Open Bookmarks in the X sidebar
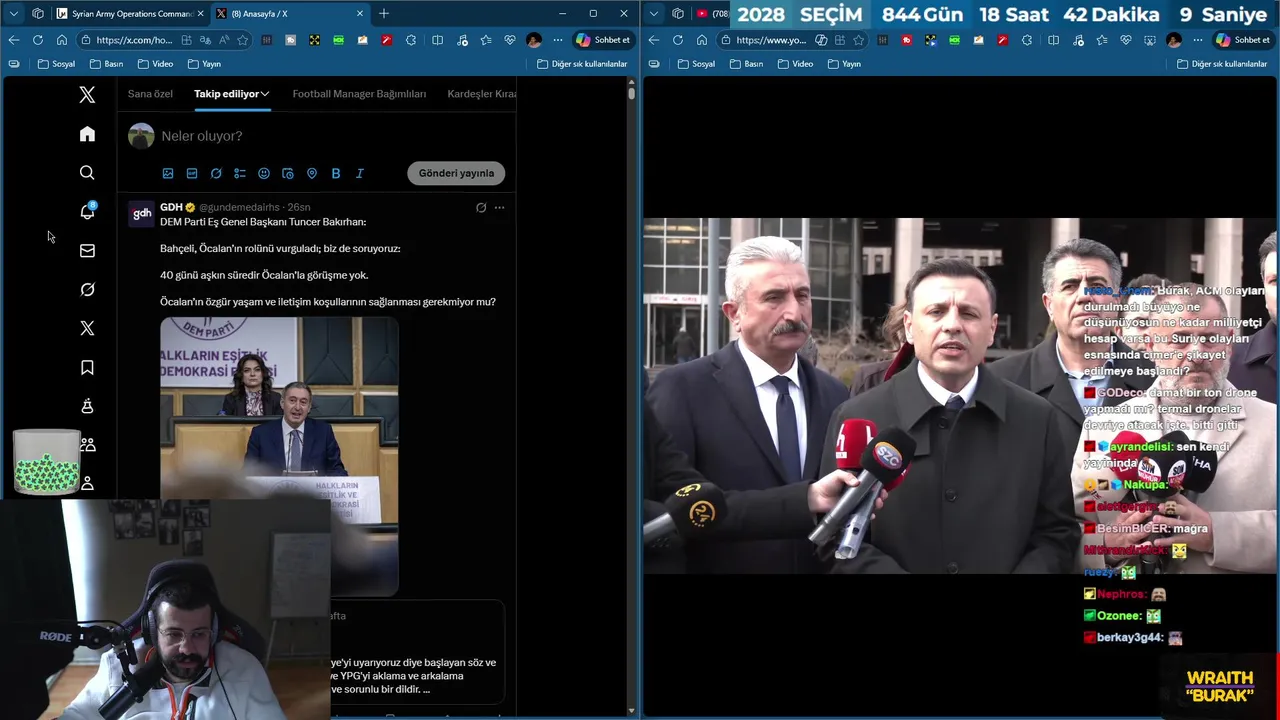1280x720 pixels. (87, 368)
